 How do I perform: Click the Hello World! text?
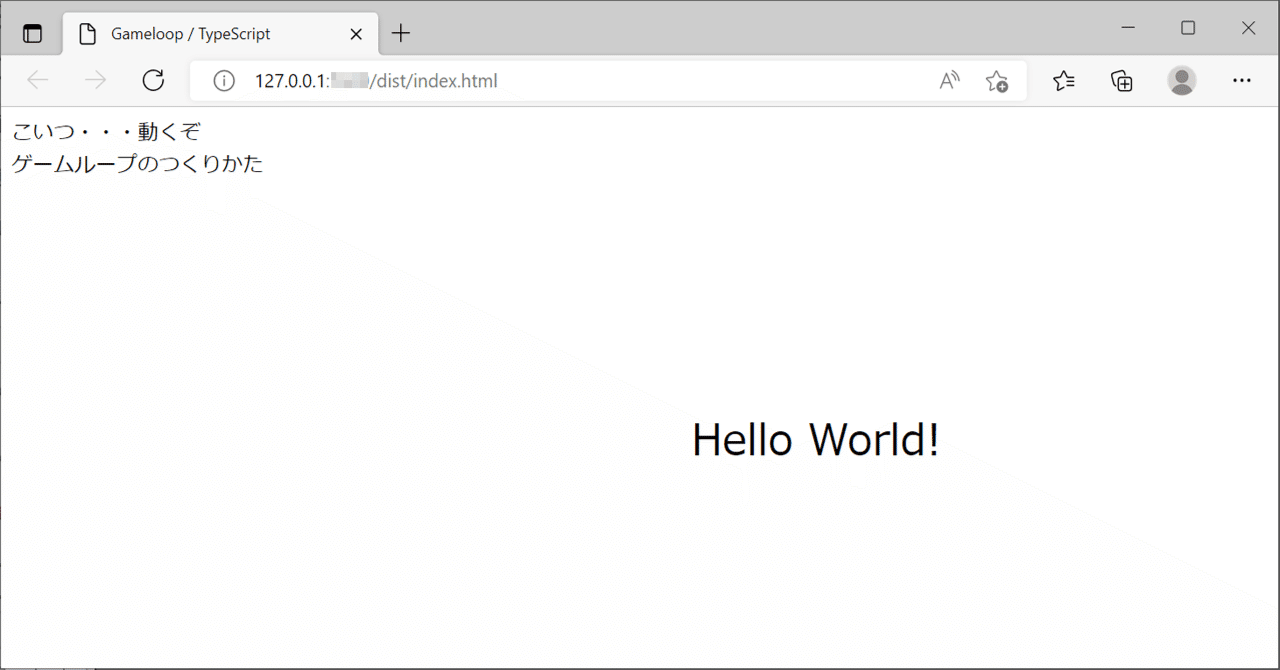point(815,439)
